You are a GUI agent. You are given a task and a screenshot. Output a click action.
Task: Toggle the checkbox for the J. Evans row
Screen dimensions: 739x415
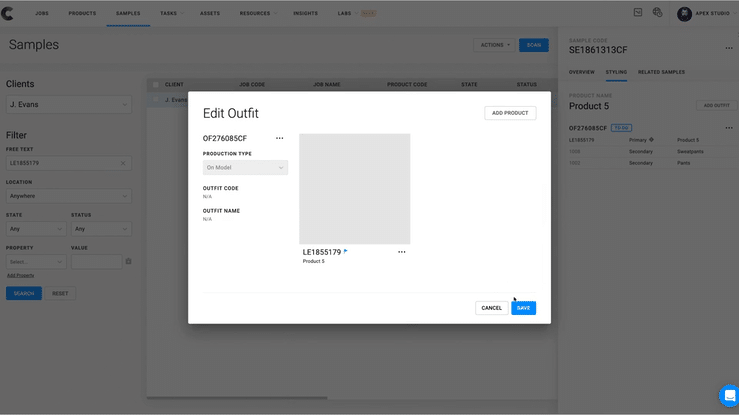coord(156,100)
